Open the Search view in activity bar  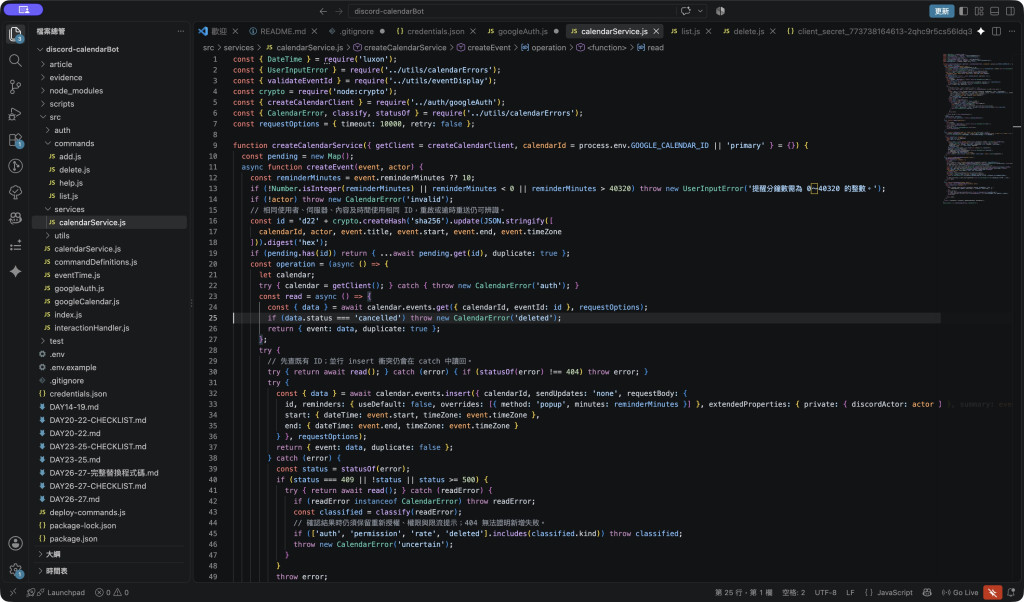[15, 60]
